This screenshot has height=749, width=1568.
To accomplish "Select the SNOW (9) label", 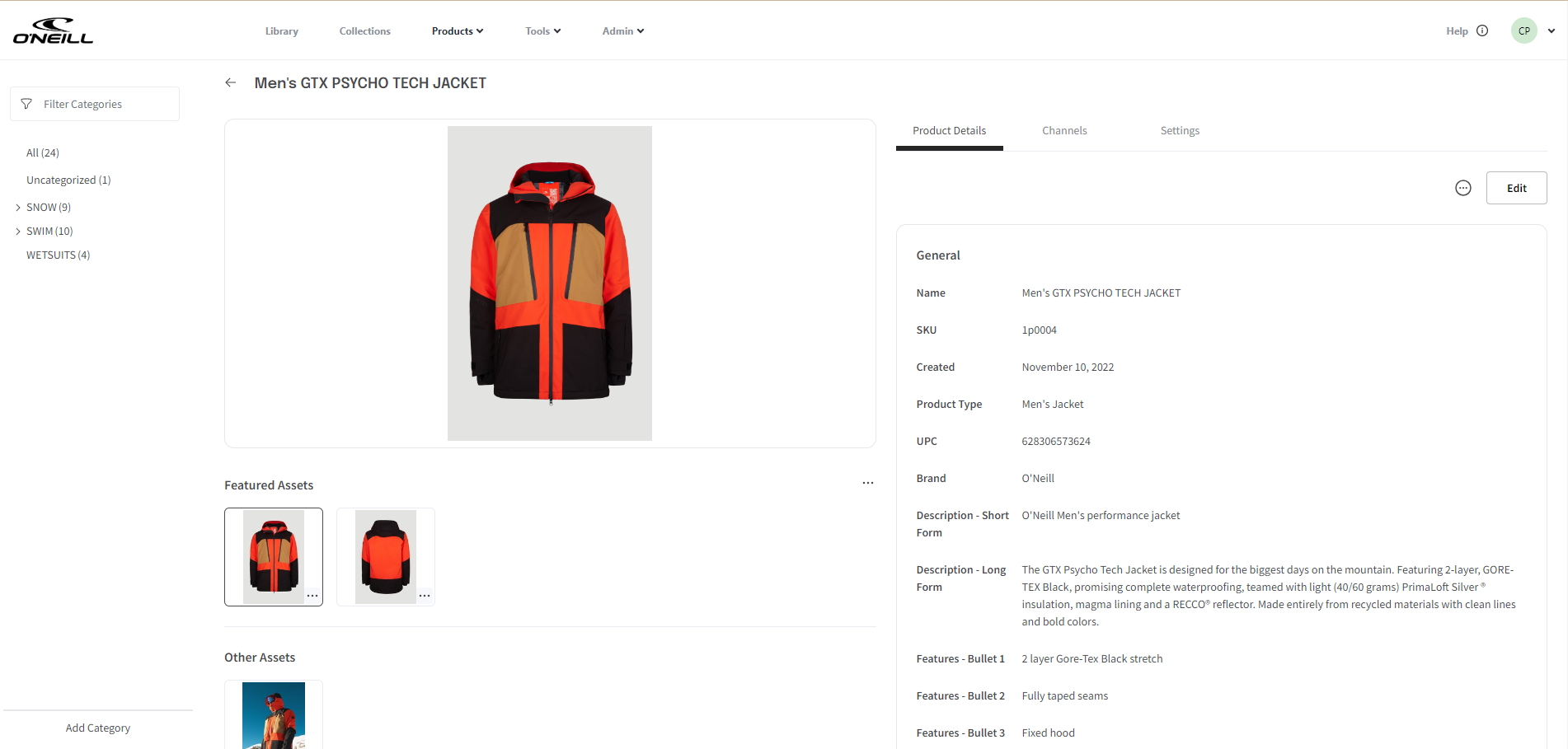I will click(x=49, y=207).
